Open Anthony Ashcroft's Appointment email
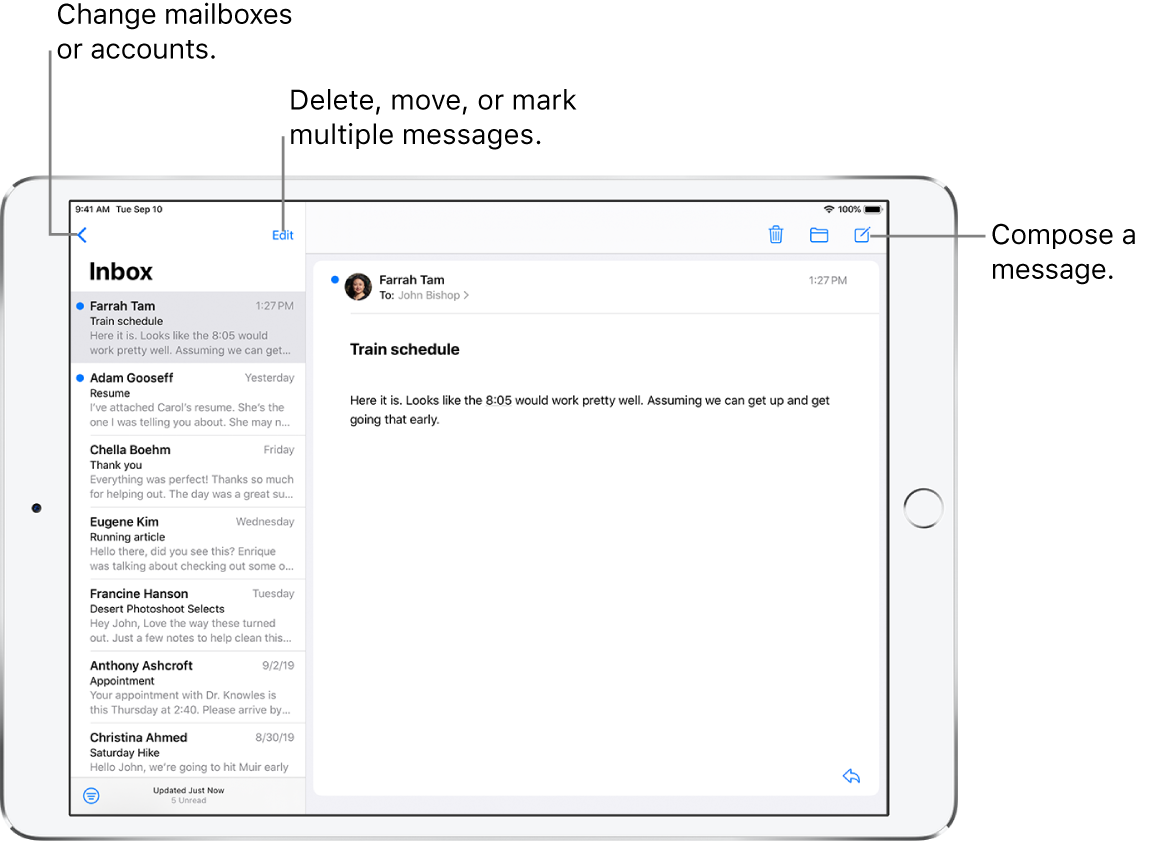This screenshot has height=841, width=1149. 188,686
